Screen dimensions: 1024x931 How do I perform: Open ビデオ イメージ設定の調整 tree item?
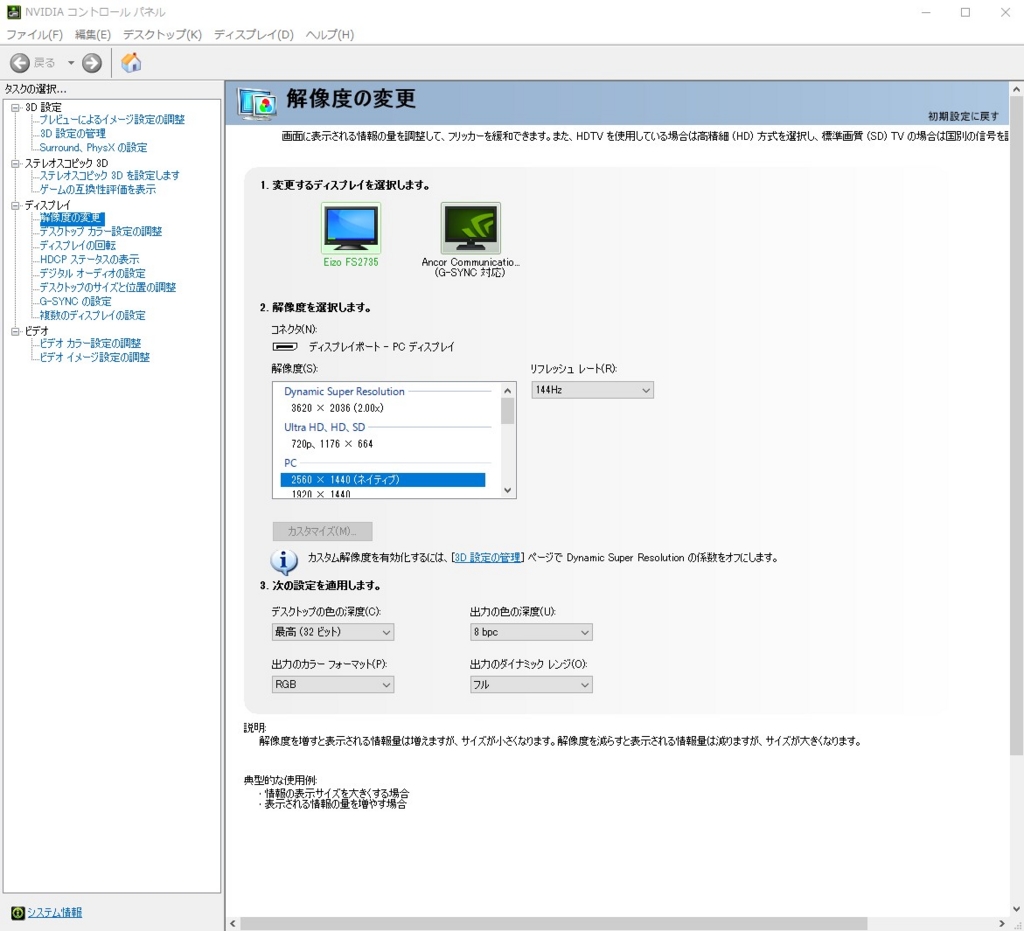[x=95, y=357]
